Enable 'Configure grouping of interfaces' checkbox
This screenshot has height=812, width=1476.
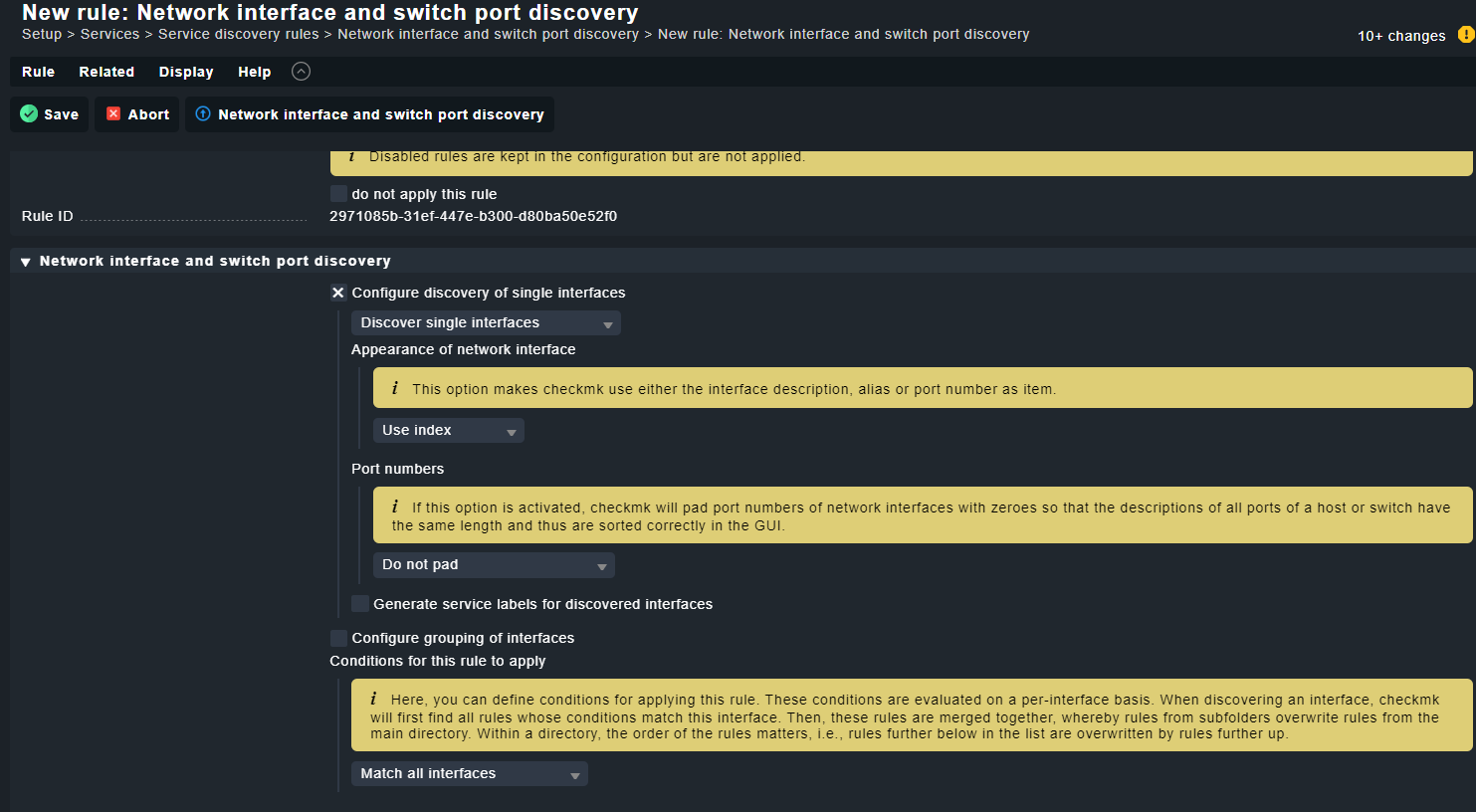coord(338,638)
